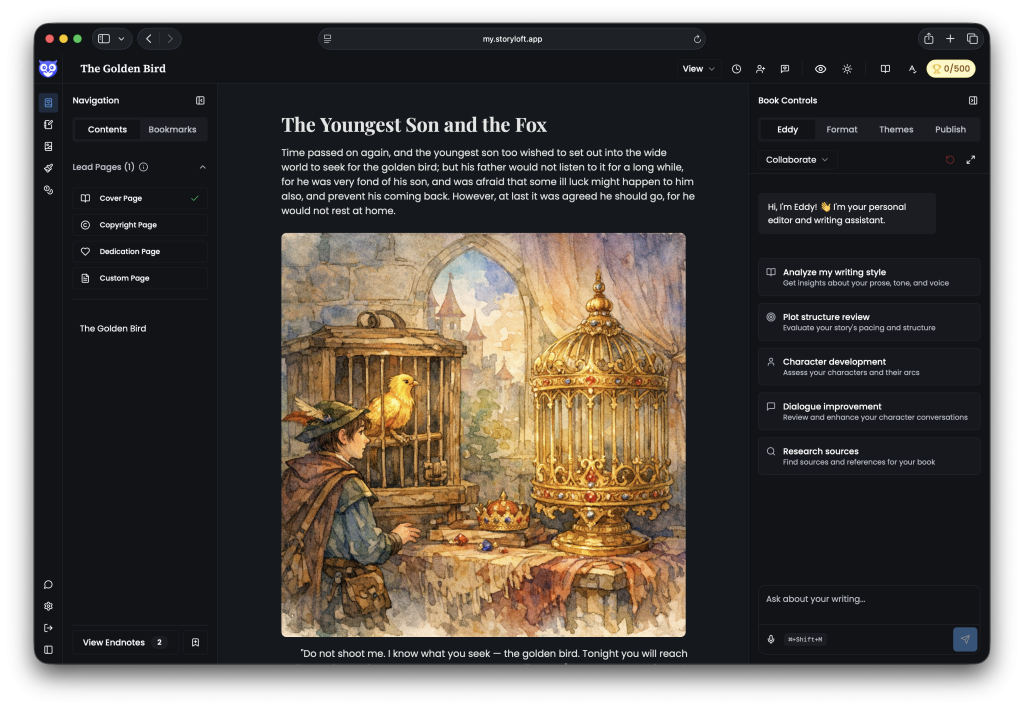Screen dimensions: 1024x709
Task: Click the panel layout icon at sidebar bottom
Action: click(48, 650)
